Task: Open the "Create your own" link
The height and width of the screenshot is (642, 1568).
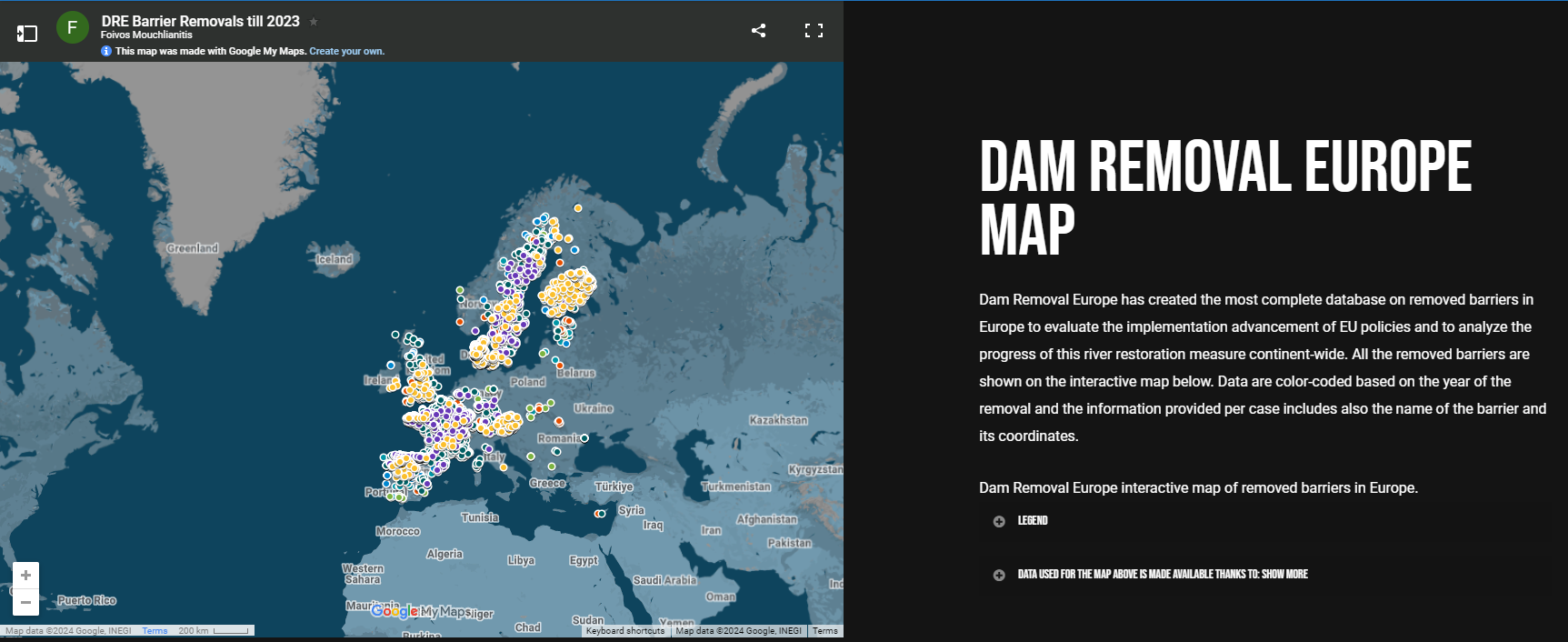Action: 346,51
